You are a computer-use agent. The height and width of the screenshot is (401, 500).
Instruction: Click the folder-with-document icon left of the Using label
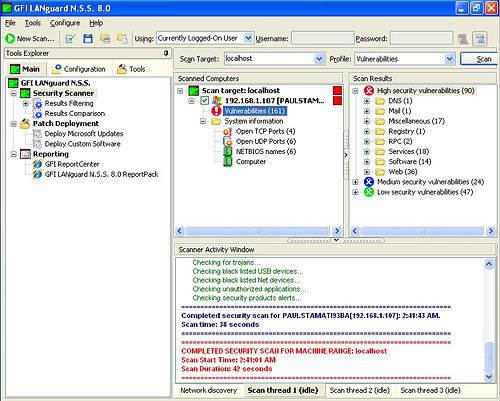pyautogui.click(x=122, y=39)
